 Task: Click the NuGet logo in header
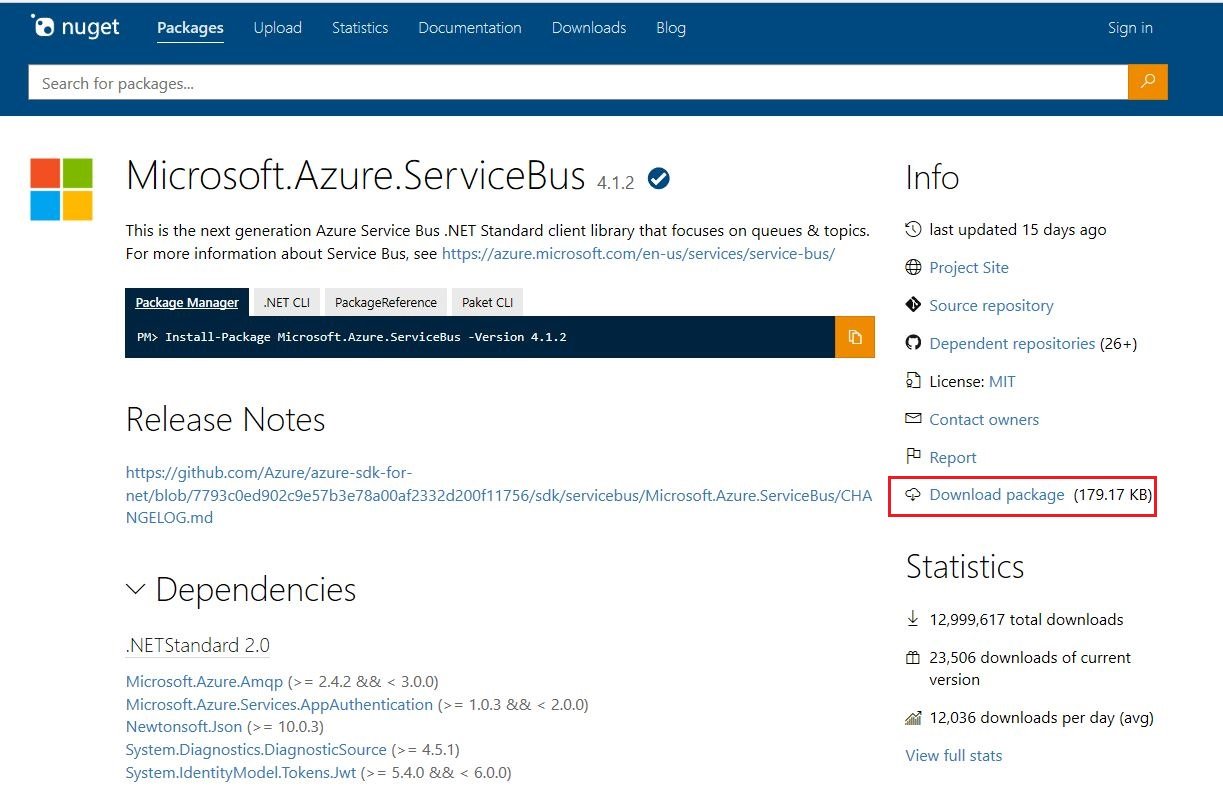(x=76, y=27)
